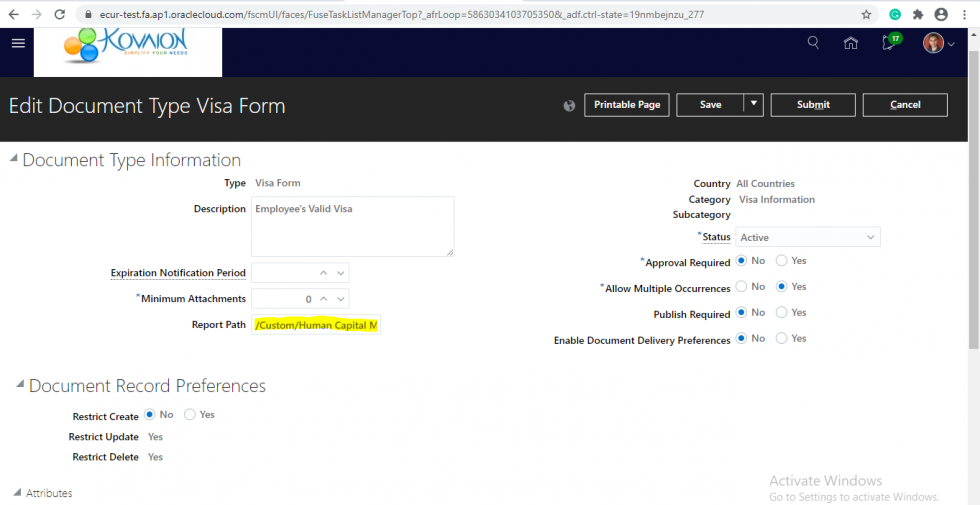Click the 'All Countries' country value
This screenshot has width=980, height=505.
coord(766,184)
